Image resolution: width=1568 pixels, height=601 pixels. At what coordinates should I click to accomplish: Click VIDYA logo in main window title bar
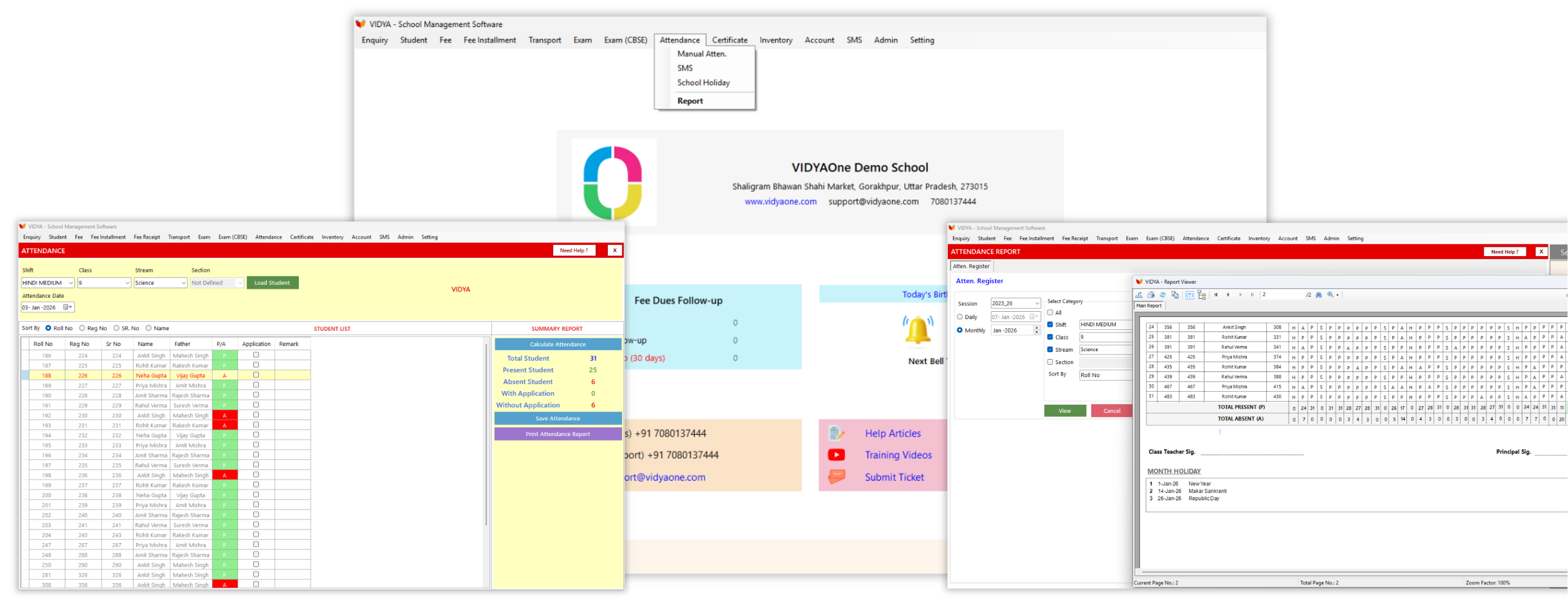(360, 24)
